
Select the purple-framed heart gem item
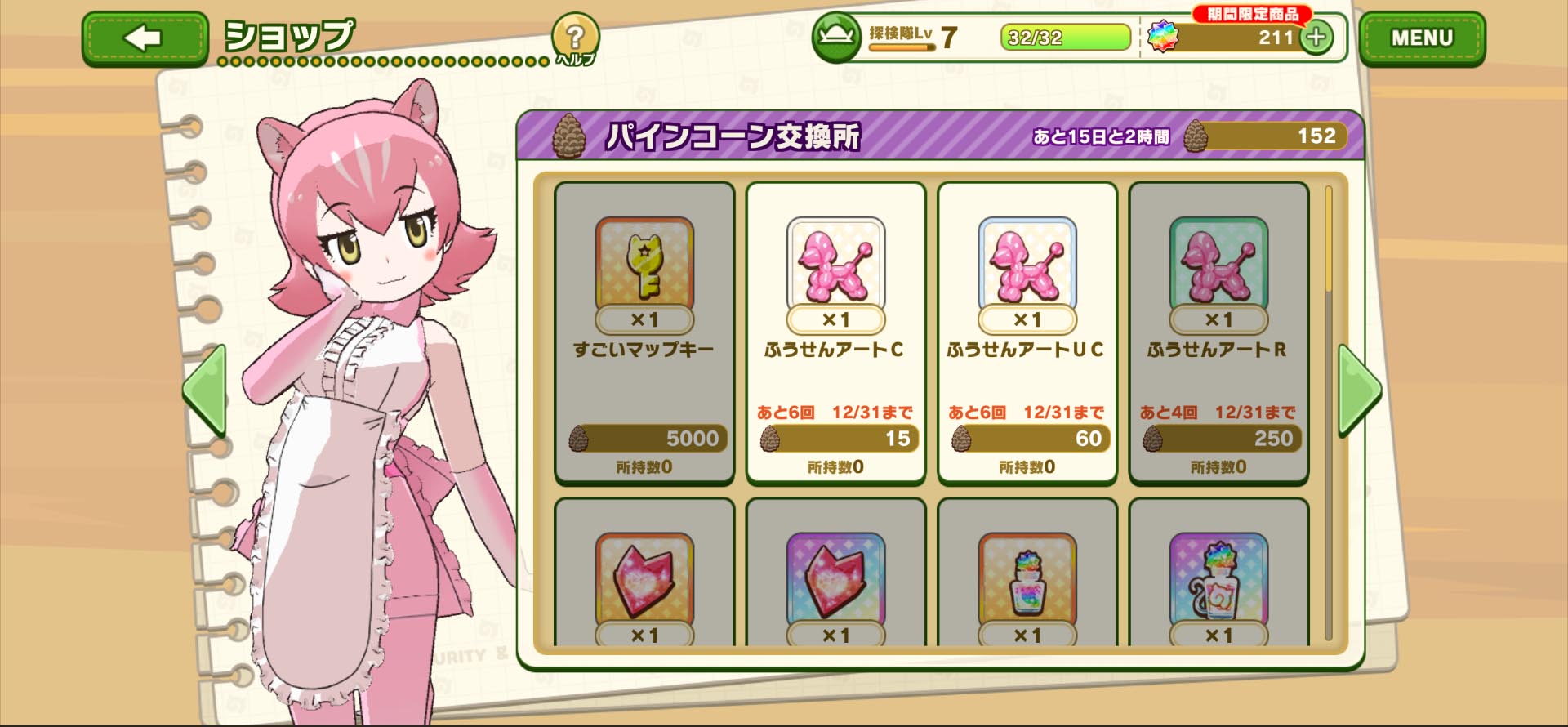(835, 572)
